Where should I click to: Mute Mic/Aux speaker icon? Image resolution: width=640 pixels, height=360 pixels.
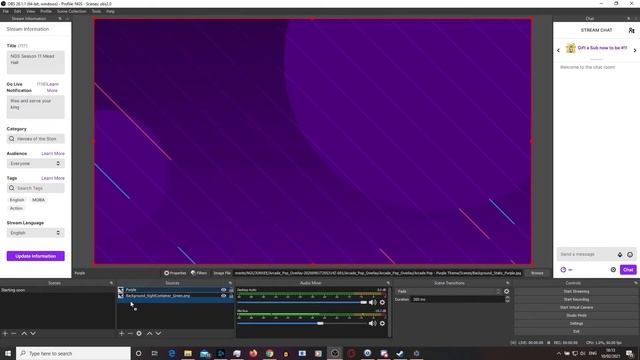[373, 323]
